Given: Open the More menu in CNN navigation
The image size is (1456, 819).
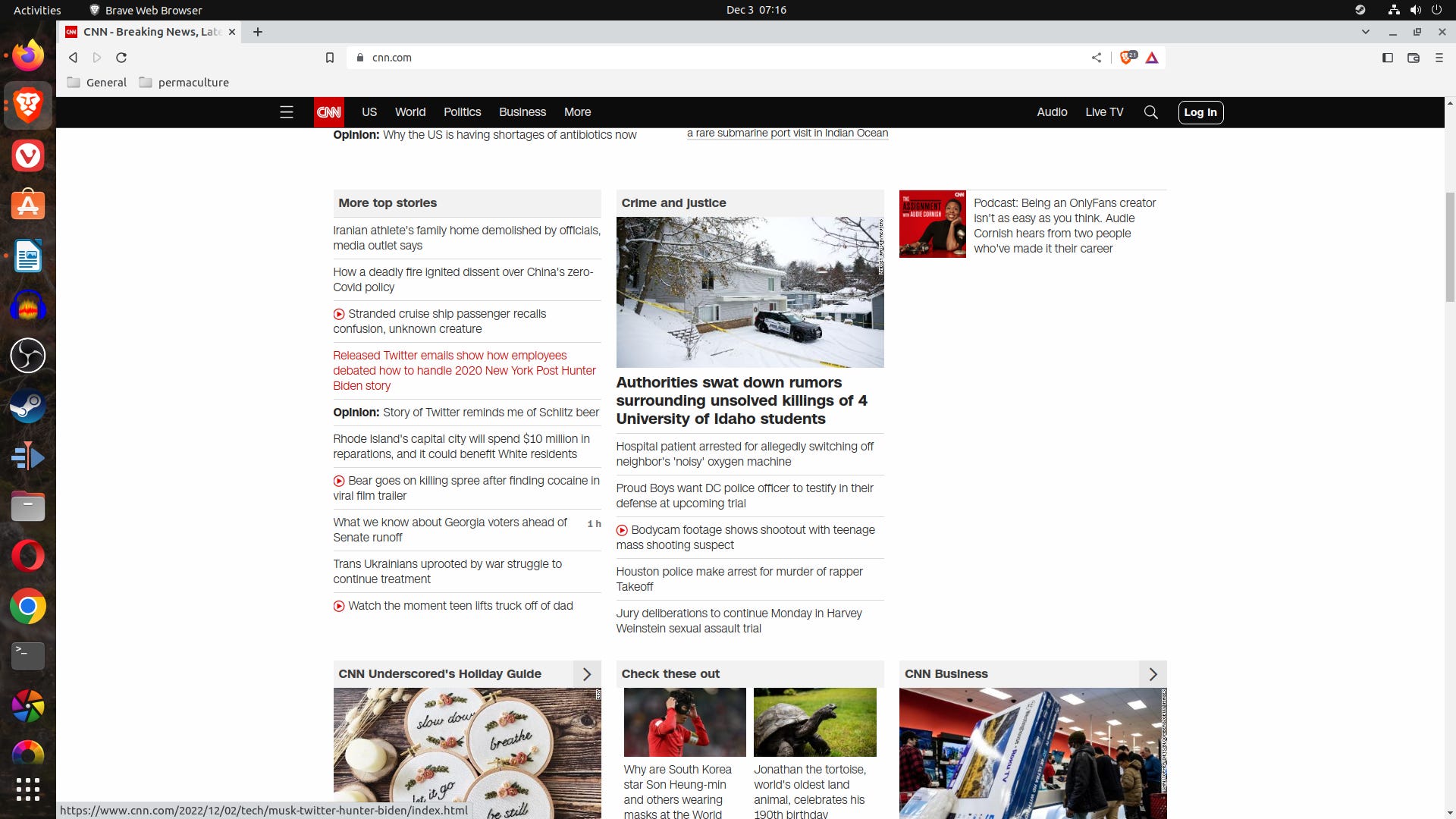Looking at the screenshot, I should click(577, 112).
